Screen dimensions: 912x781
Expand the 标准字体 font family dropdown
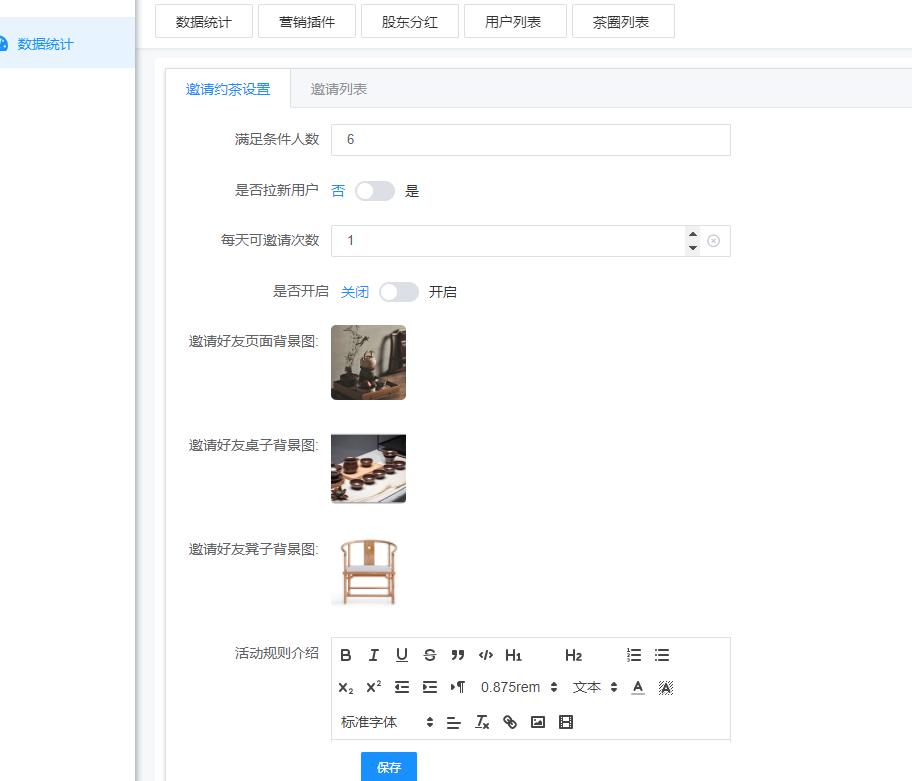pos(387,722)
